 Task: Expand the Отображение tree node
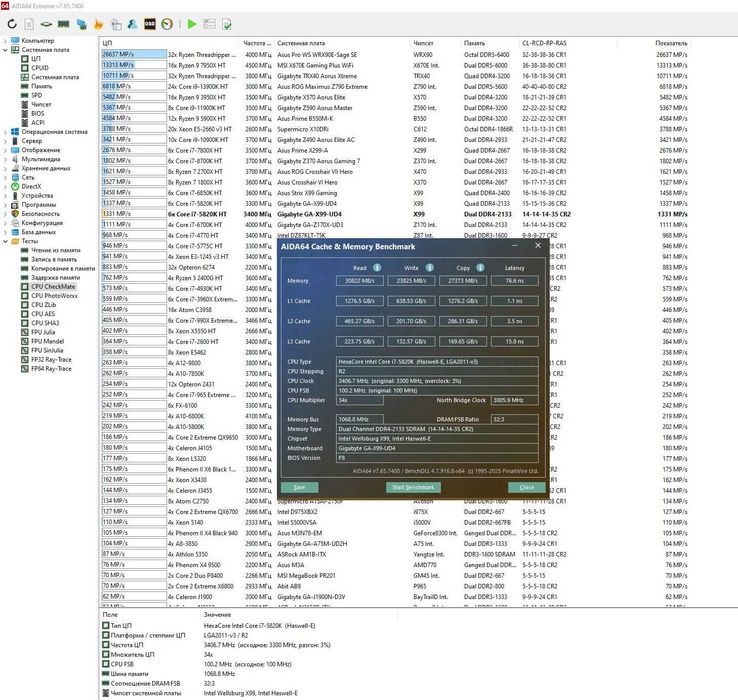click(5, 150)
